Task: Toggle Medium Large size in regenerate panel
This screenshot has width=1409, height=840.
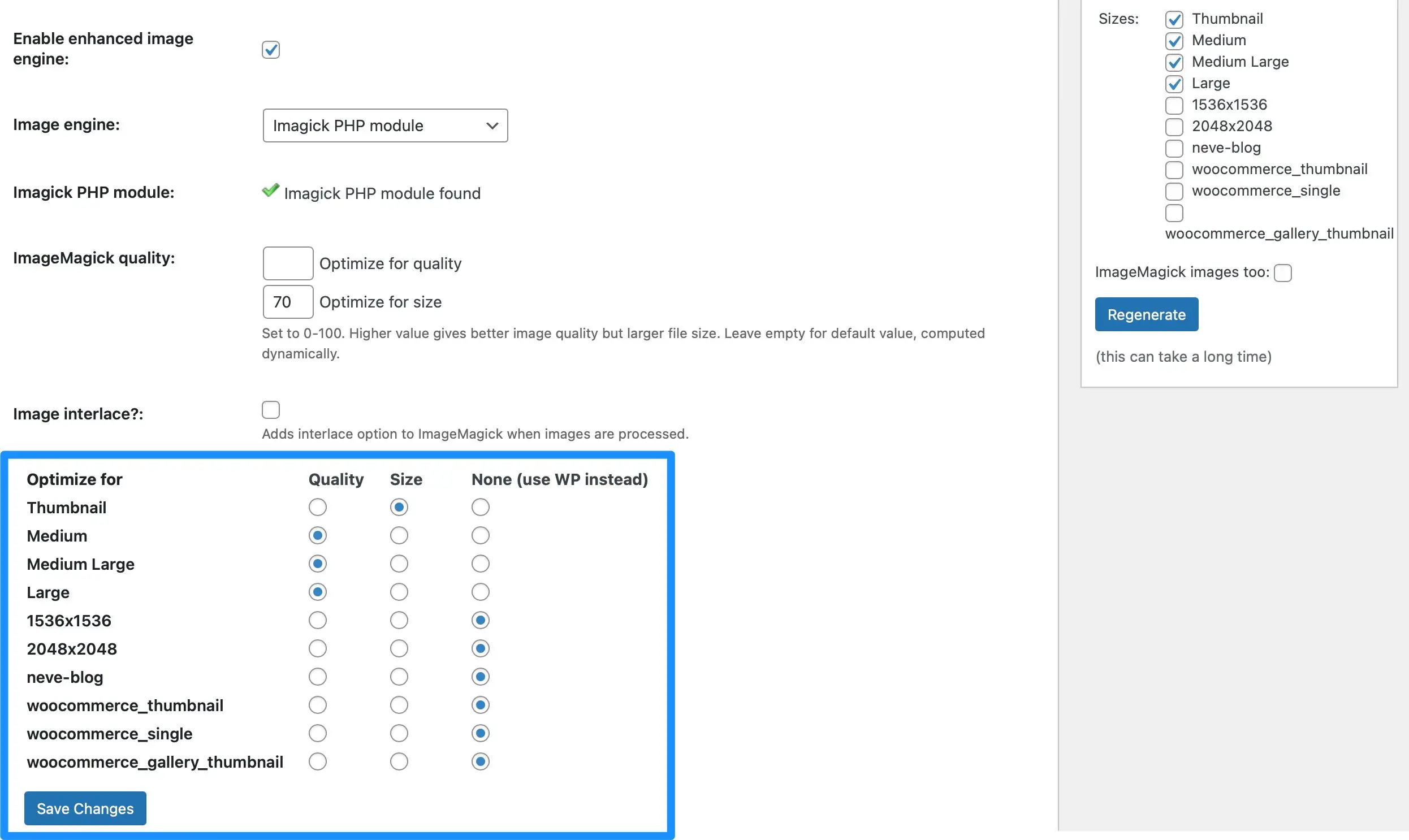Action: (1174, 61)
